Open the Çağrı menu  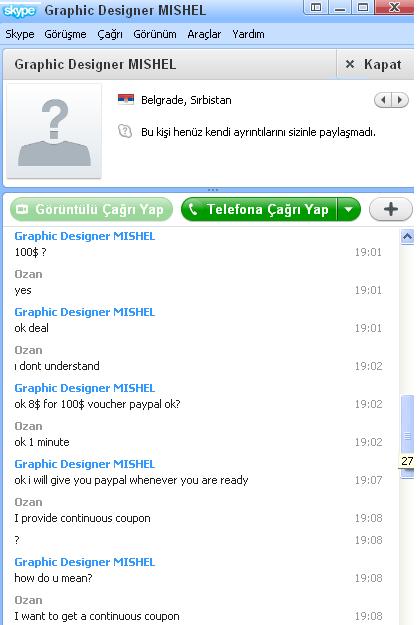coord(110,34)
